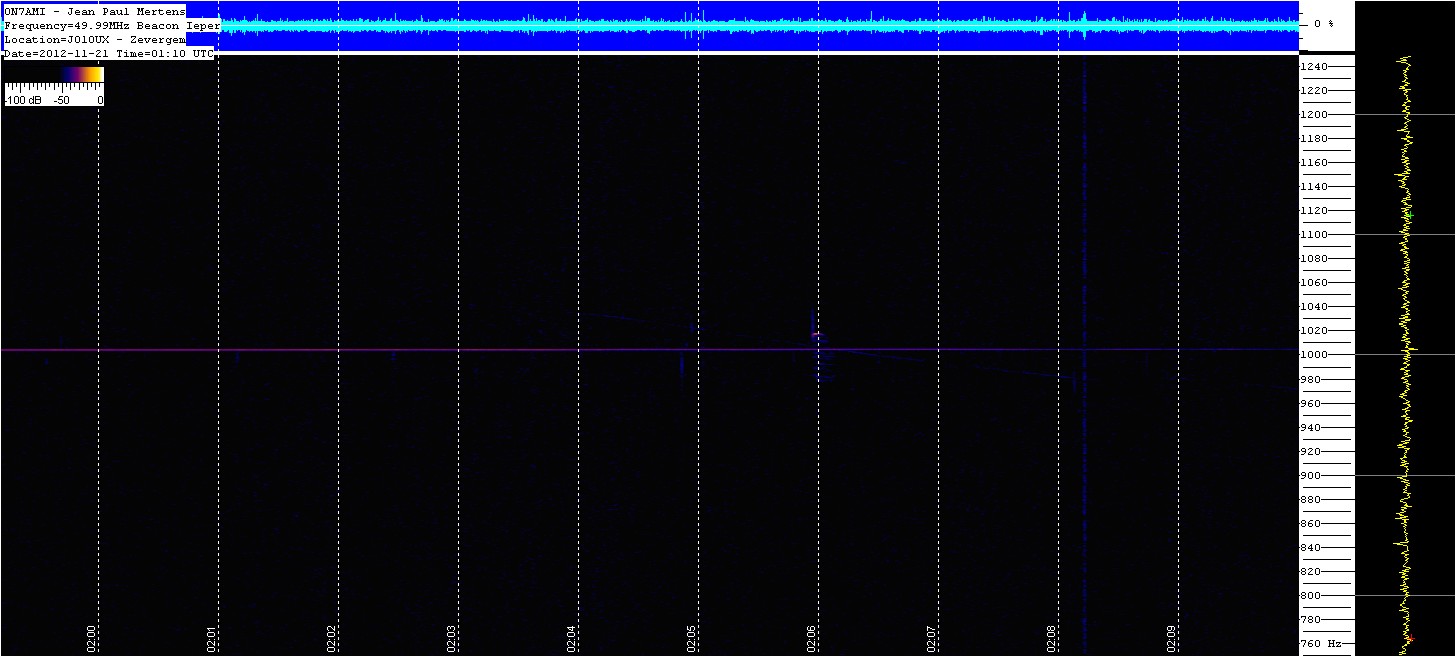Select the 800 Hz frequency scale label
Screen dimensions: 1456x657
[1313, 596]
